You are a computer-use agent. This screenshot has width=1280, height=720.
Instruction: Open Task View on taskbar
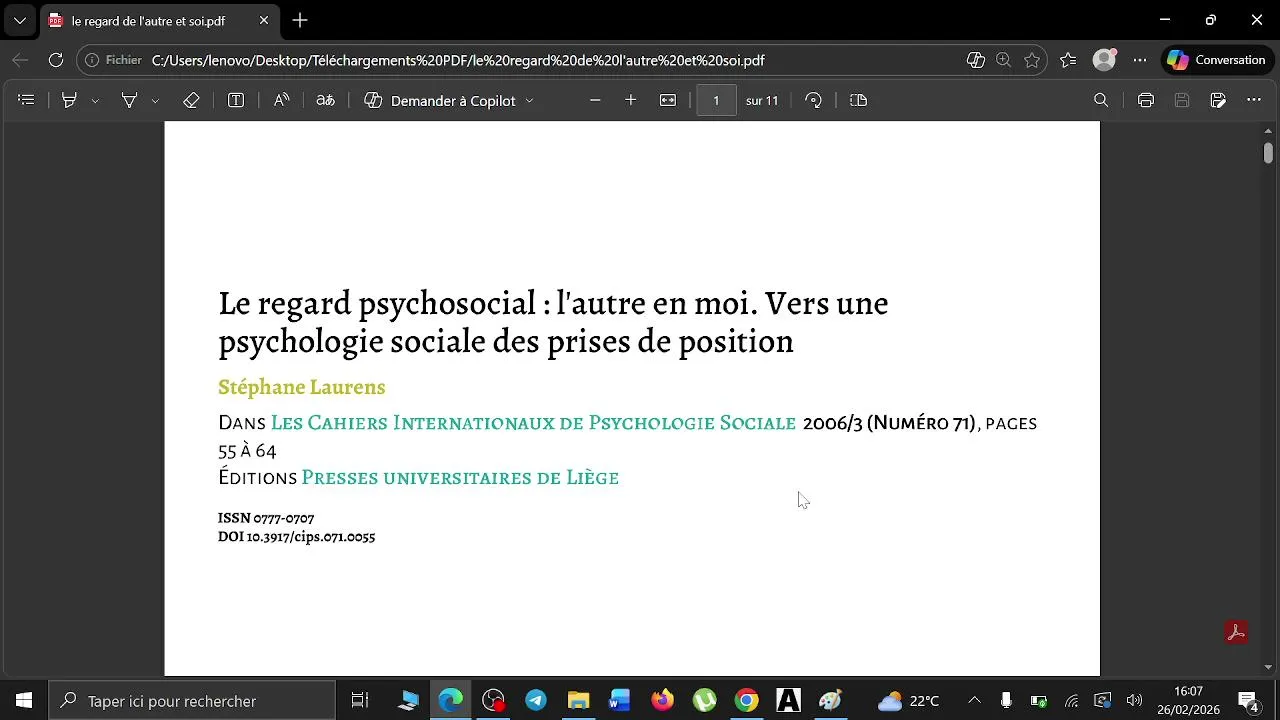360,700
